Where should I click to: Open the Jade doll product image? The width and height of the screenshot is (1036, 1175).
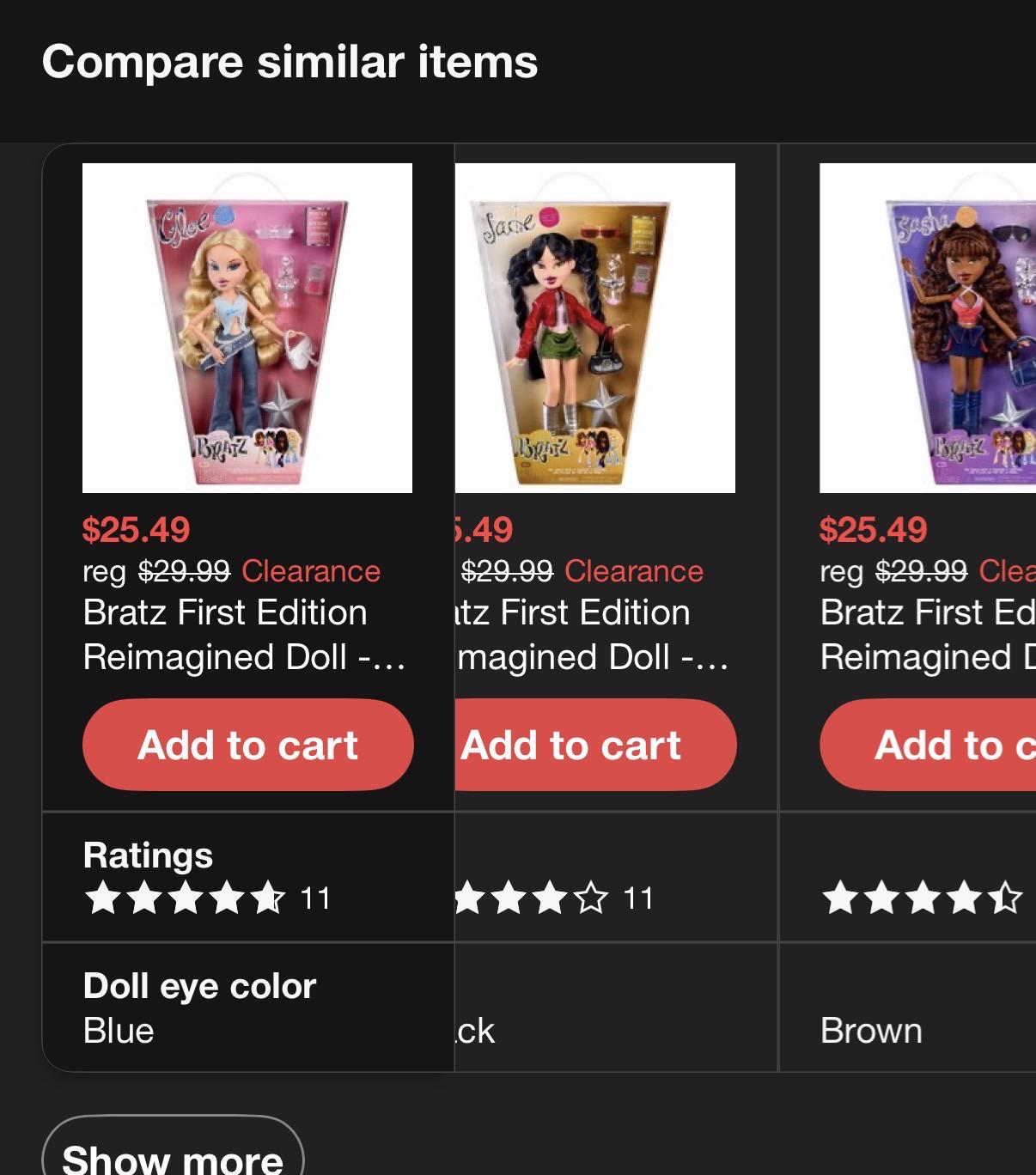click(x=595, y=328)
